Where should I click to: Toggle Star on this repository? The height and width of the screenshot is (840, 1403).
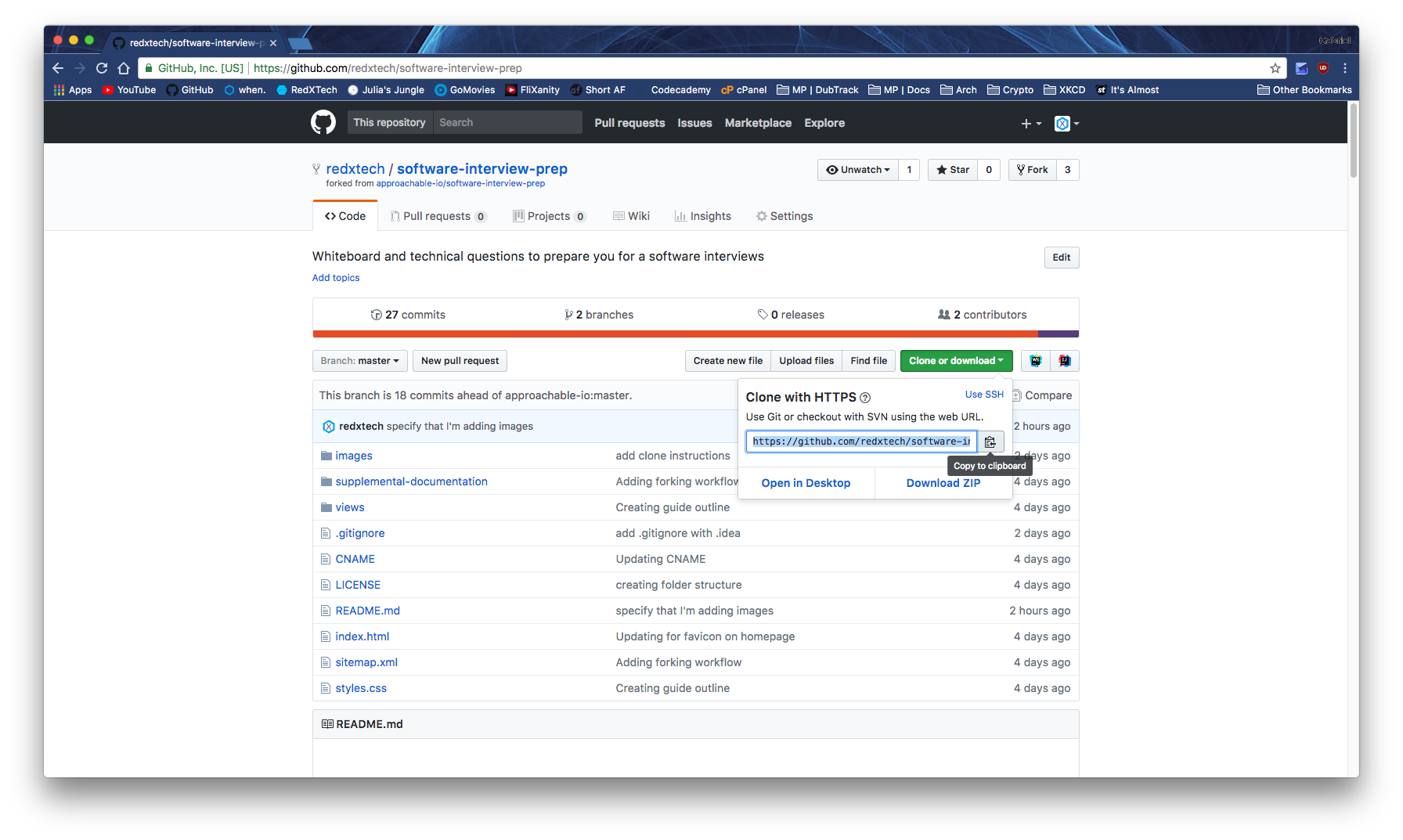tap(953, 170)
